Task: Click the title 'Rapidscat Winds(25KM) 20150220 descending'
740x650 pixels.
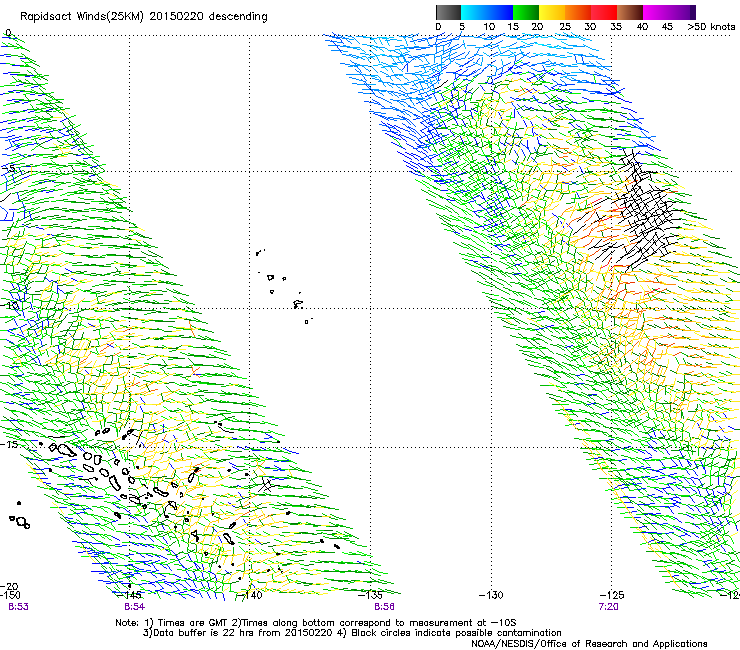Action: pyautogui.click(x=143, y=17)
